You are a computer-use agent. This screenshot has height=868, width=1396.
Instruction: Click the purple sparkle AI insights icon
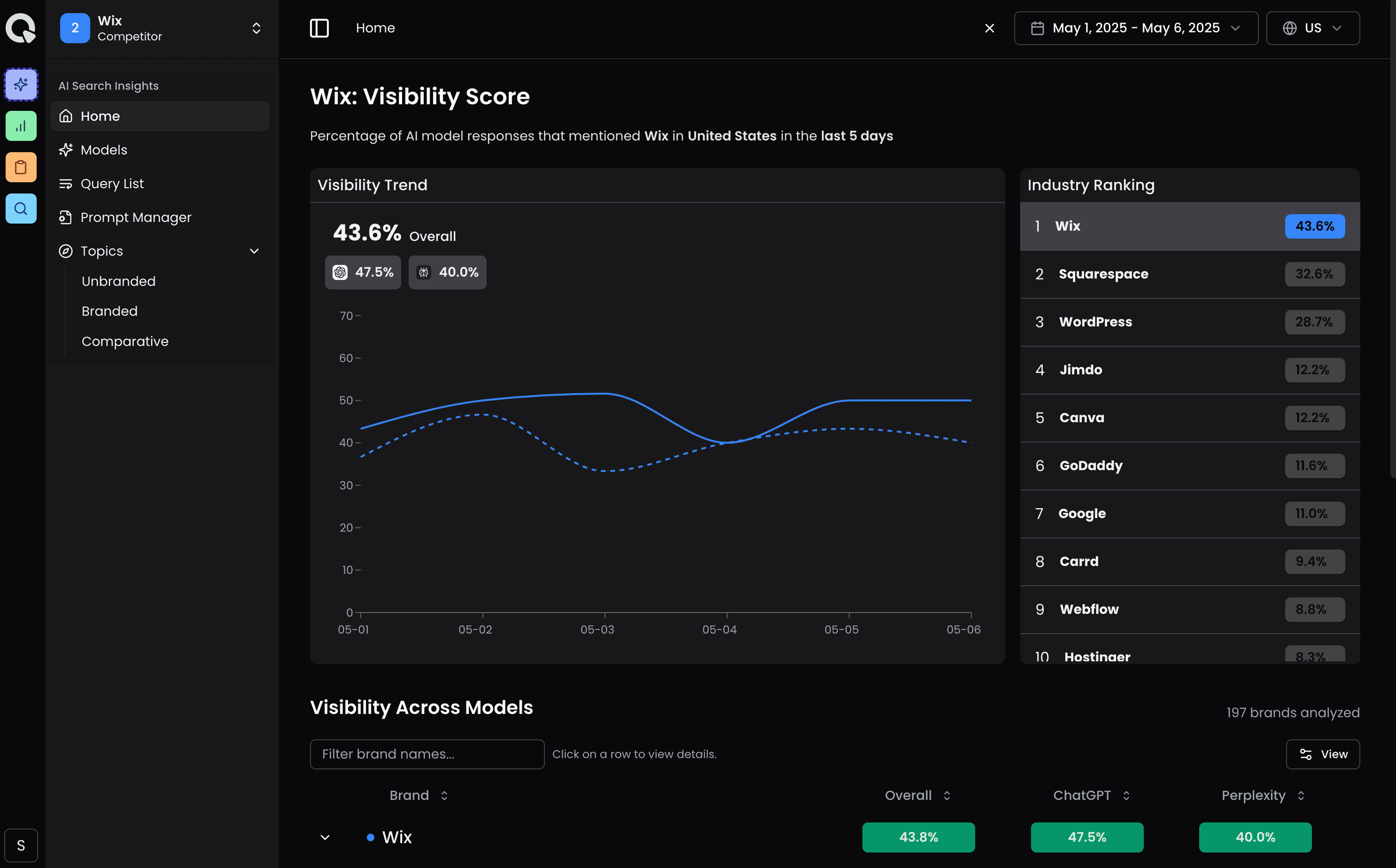click(21, 85)
